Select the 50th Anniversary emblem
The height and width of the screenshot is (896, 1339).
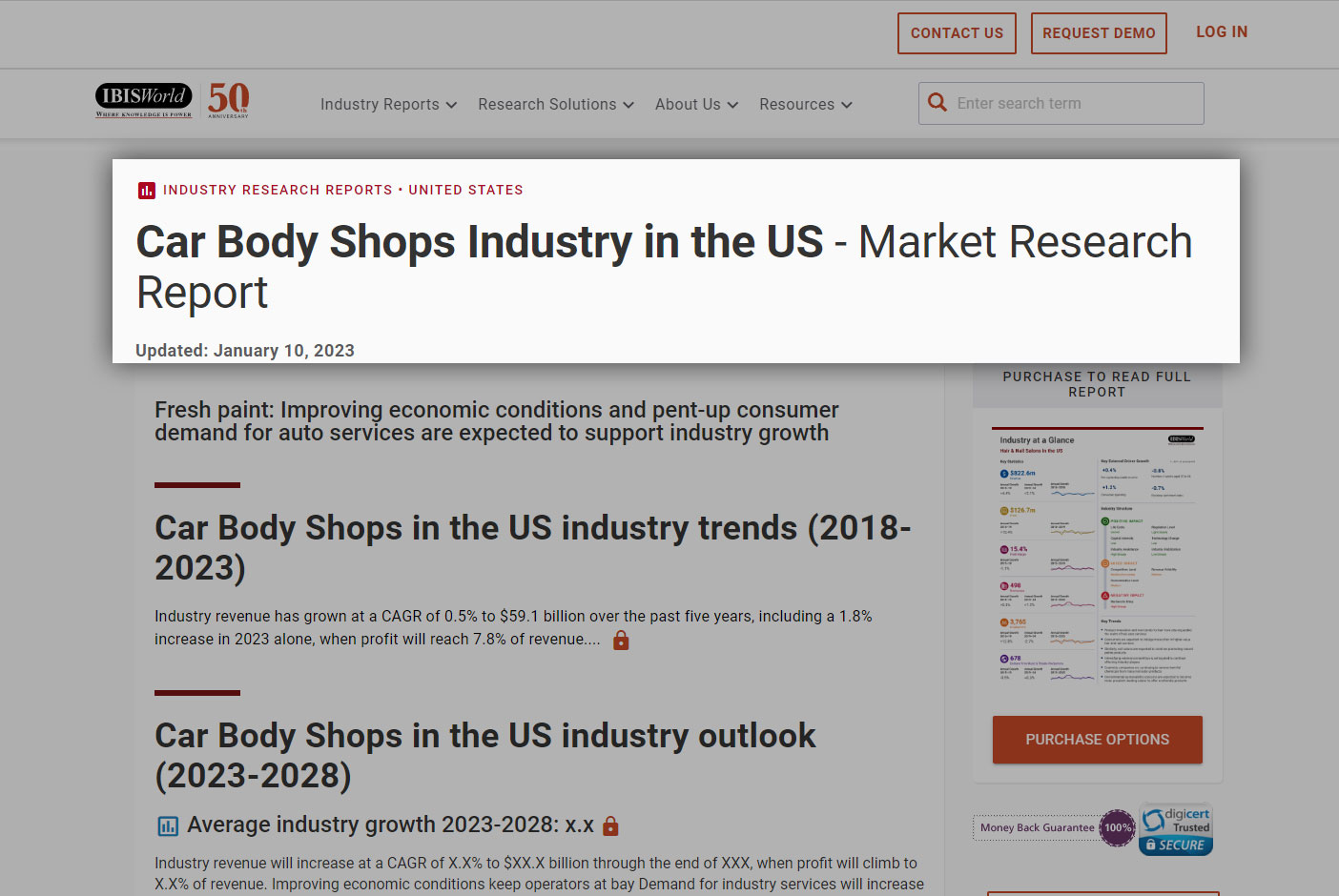pyautogui.click(x=228, y=99)
